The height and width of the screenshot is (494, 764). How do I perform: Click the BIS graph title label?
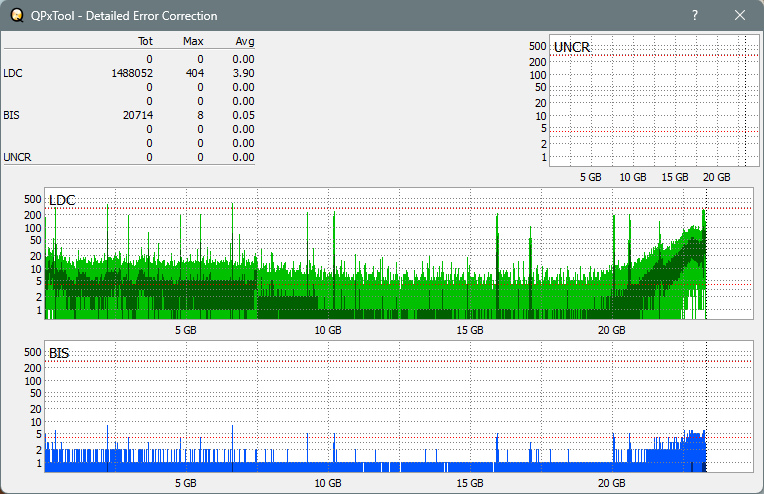coord(59,353)
